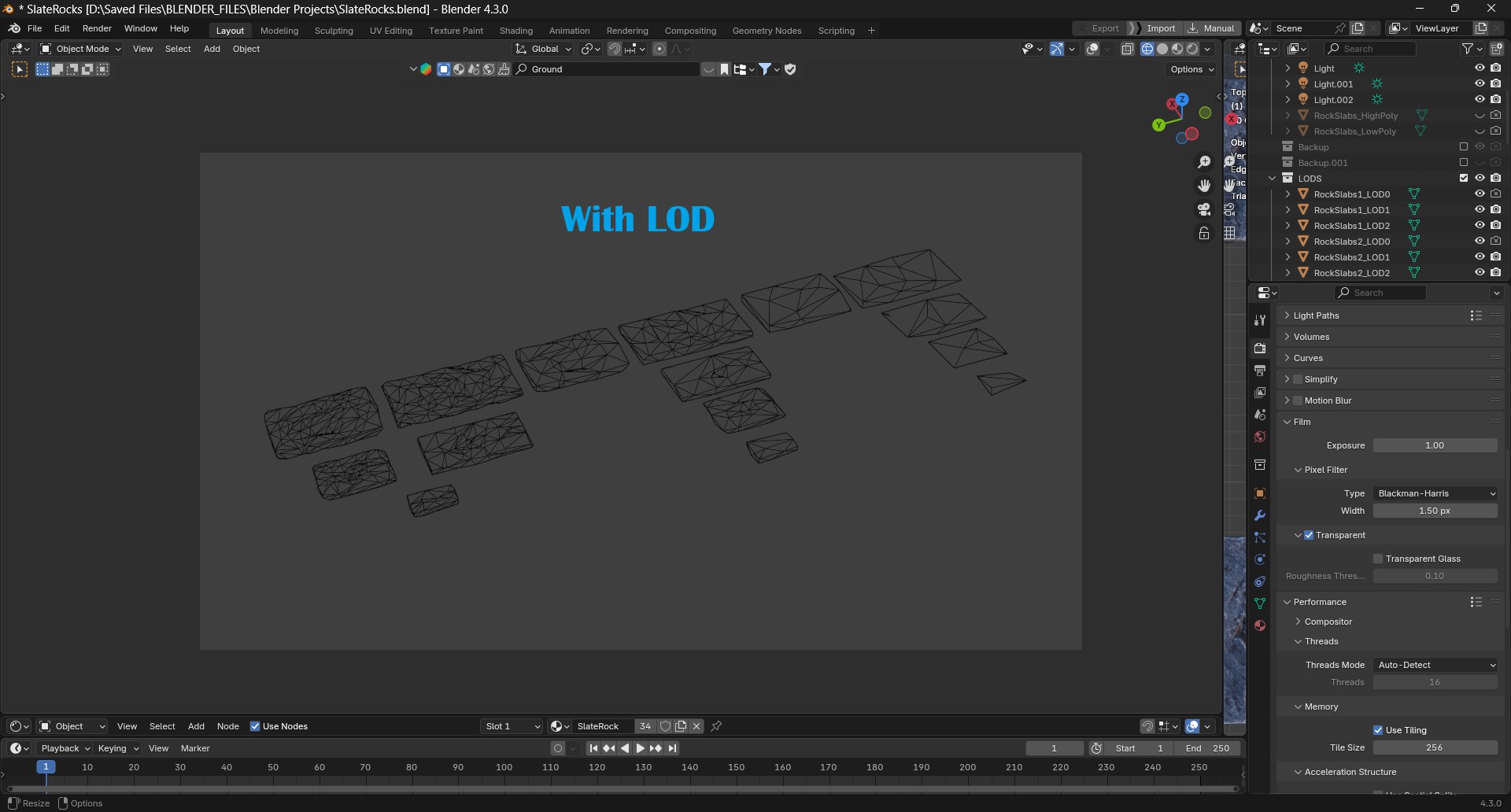Open the Modifiers wrench properties tab
This screenshot has height=812, width=1511.
1260,515
